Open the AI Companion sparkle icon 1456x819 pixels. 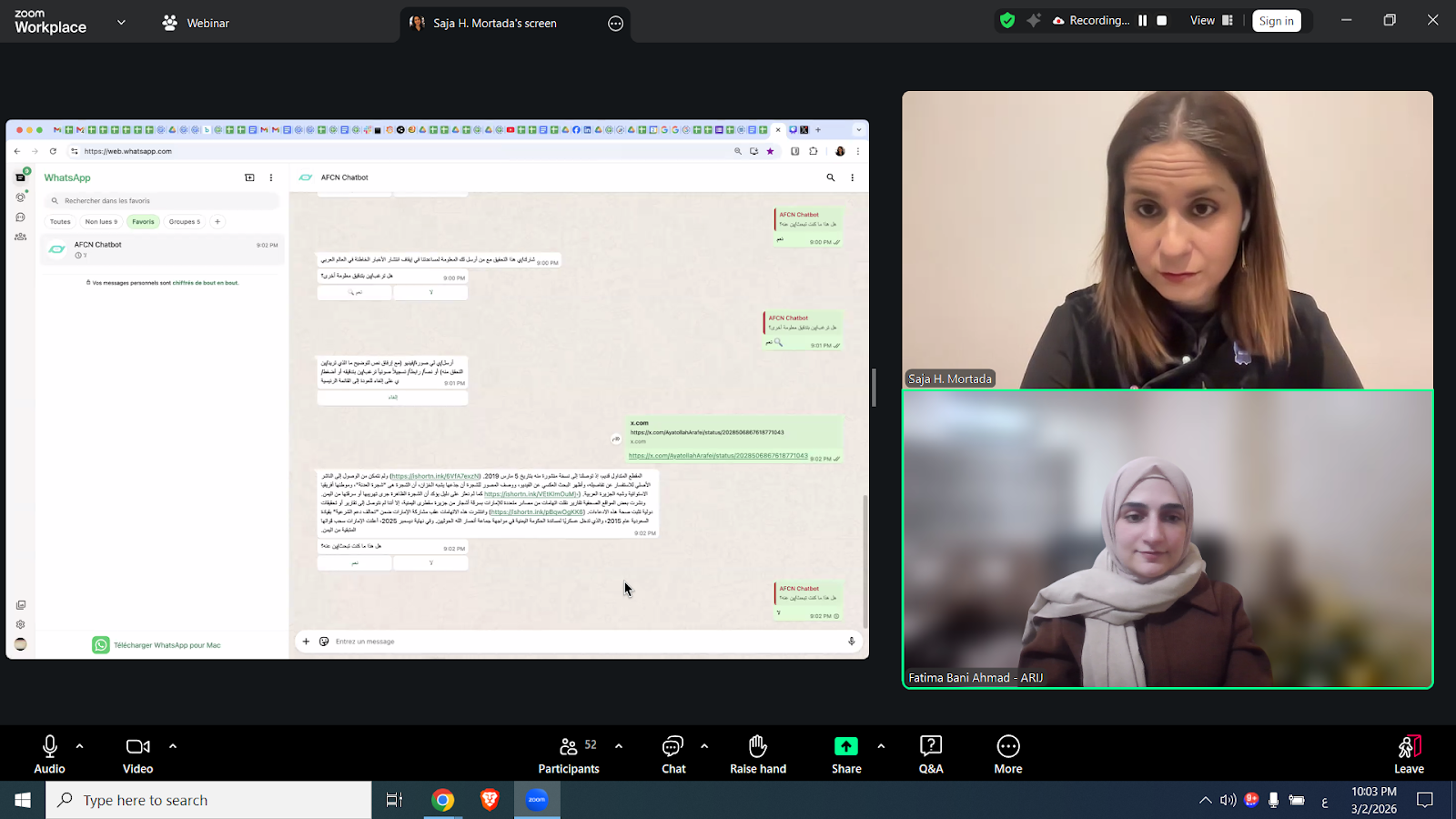1034,20
